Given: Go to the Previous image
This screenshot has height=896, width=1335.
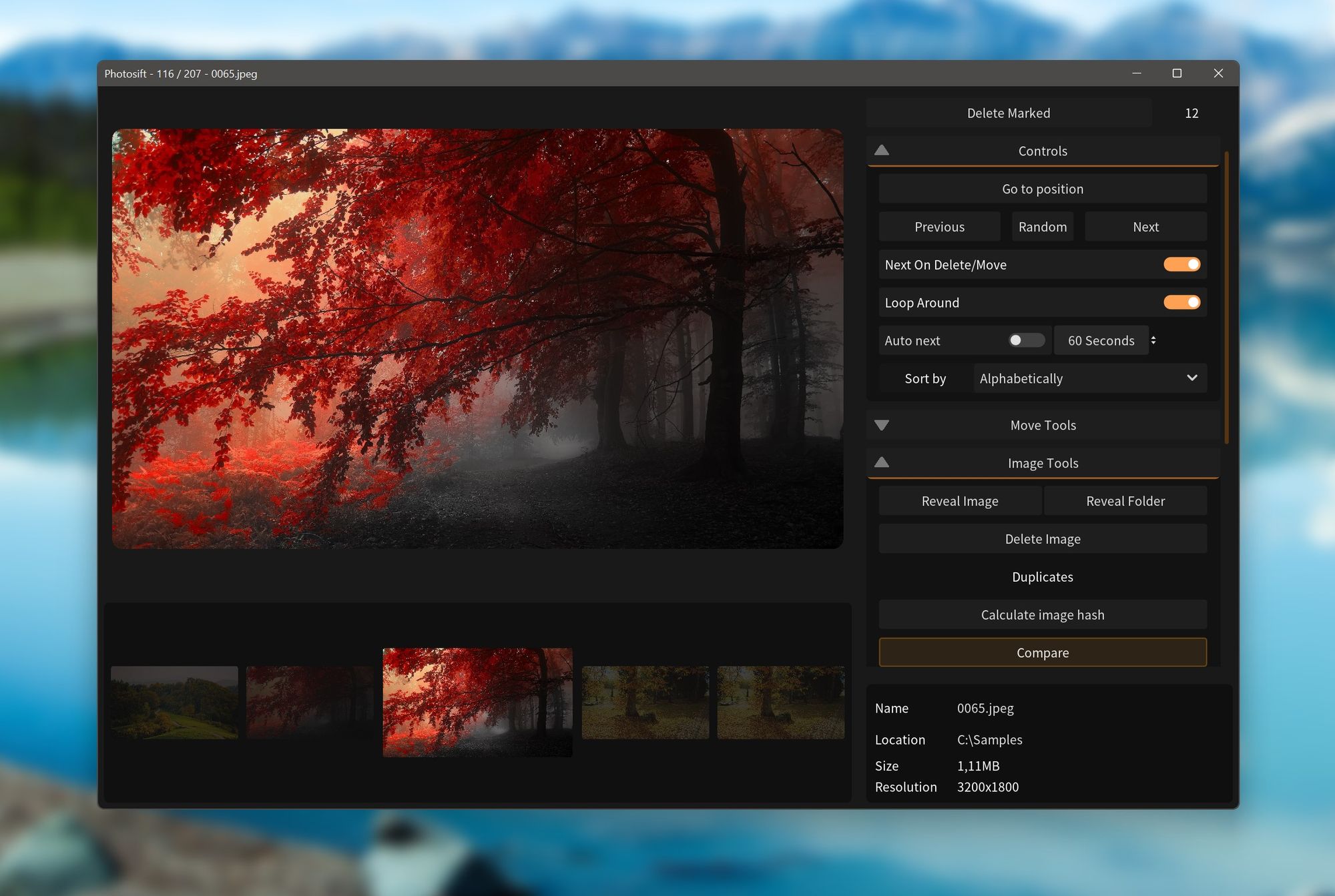Looking at the screenshot, I should tap(939, 227).
